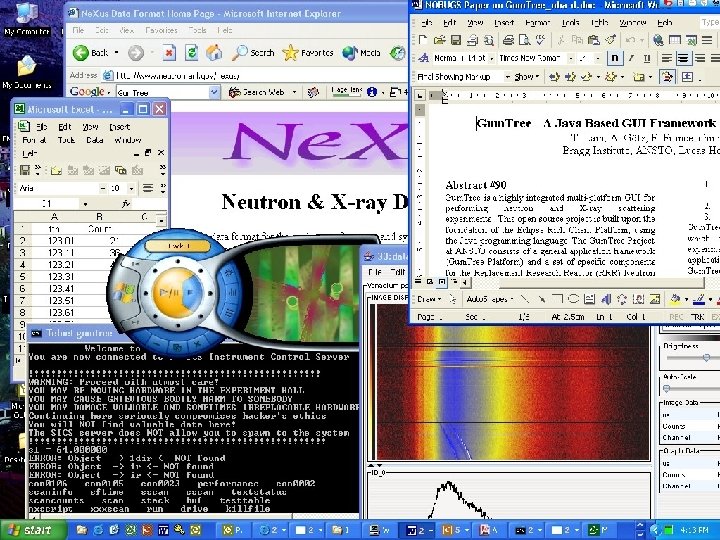Image resolution: width=720 pixels, height=540 pixels.
Task: Click the Media button in IE toolbar
Action: coord(362,53)
